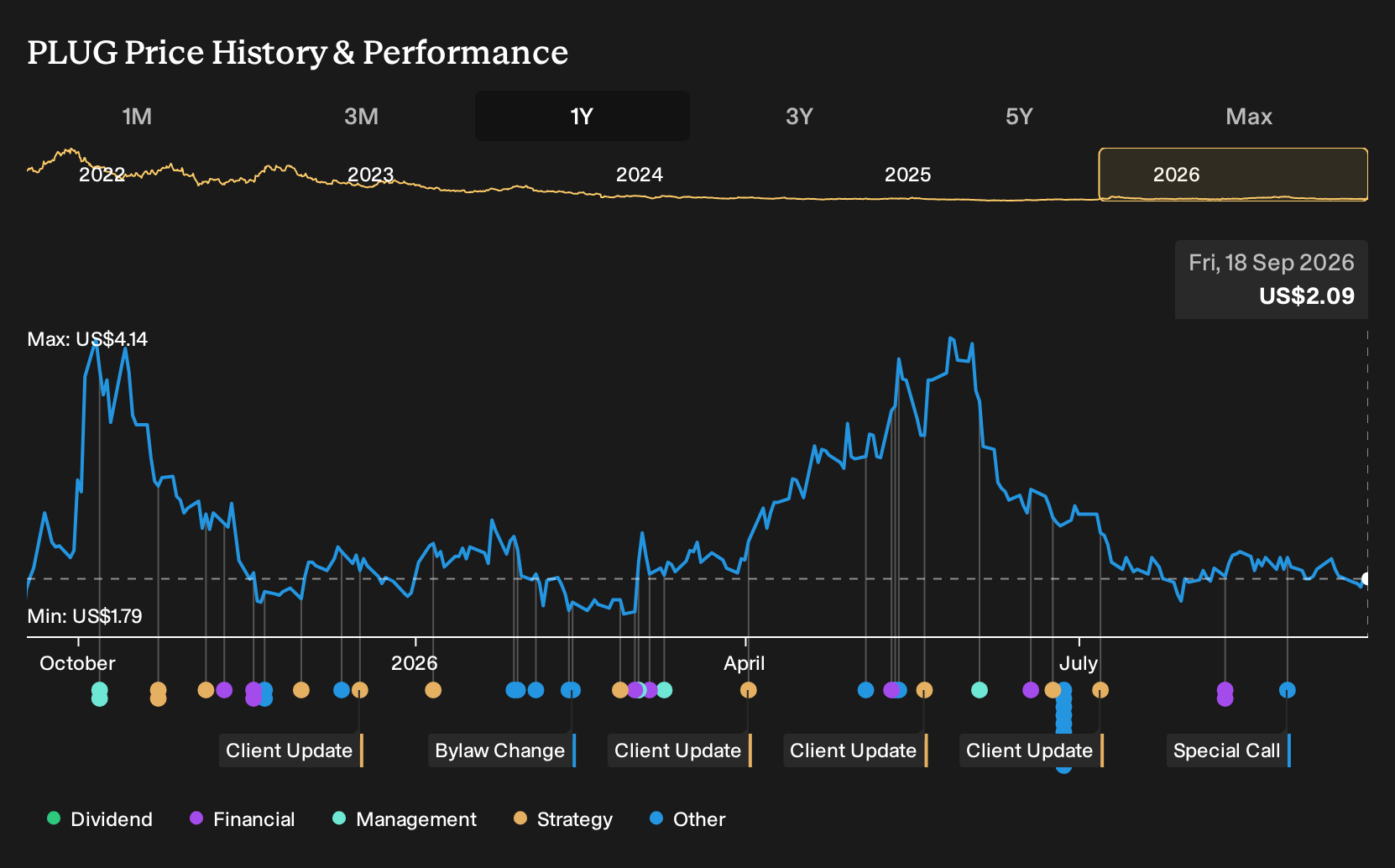
Task: Select the teal Management marker just before April
Action: pos(664,690)
